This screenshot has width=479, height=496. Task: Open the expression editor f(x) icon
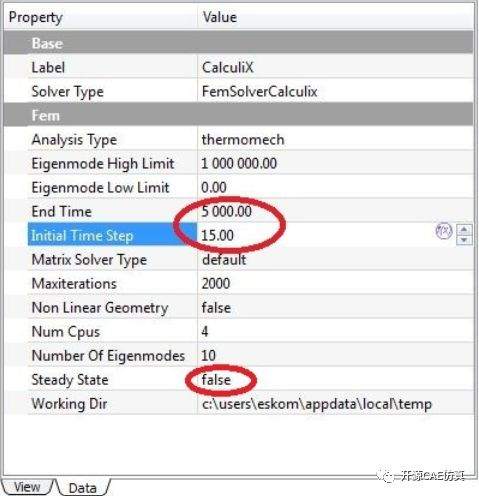pyautogui.click(x=444, y=231)
